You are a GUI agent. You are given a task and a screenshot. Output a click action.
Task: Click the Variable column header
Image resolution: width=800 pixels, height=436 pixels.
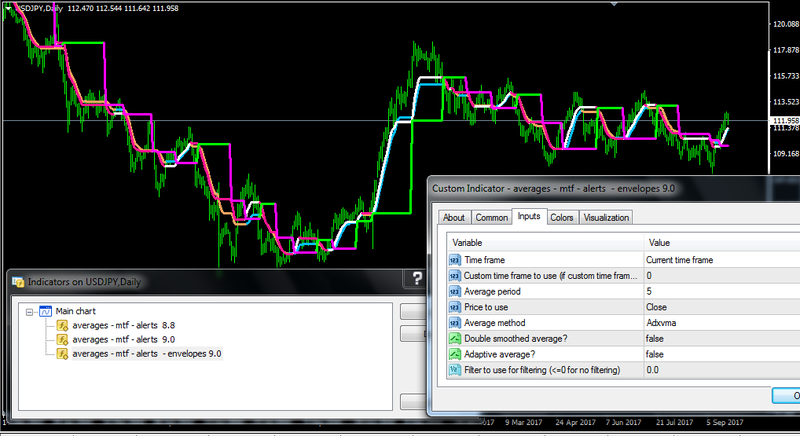pos(545,243)
